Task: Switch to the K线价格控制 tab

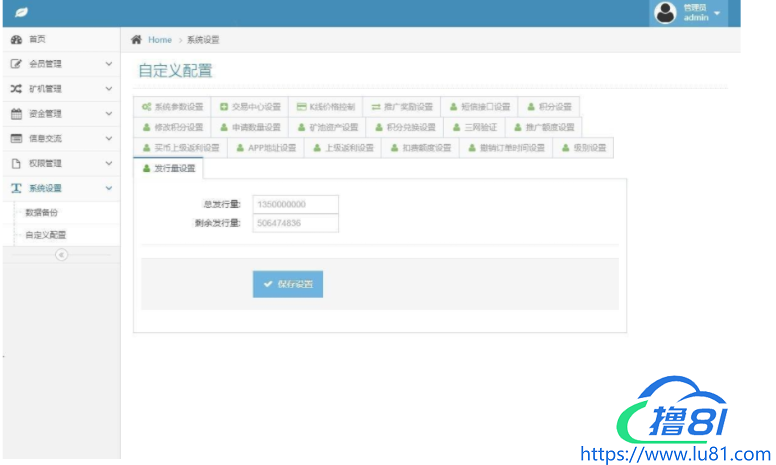Action: coord(325,106)
